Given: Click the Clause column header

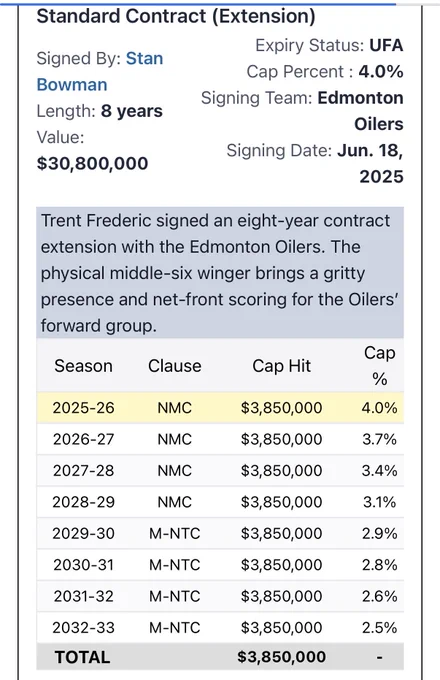Looking at the screenshot, I should (x=175, y=366).
